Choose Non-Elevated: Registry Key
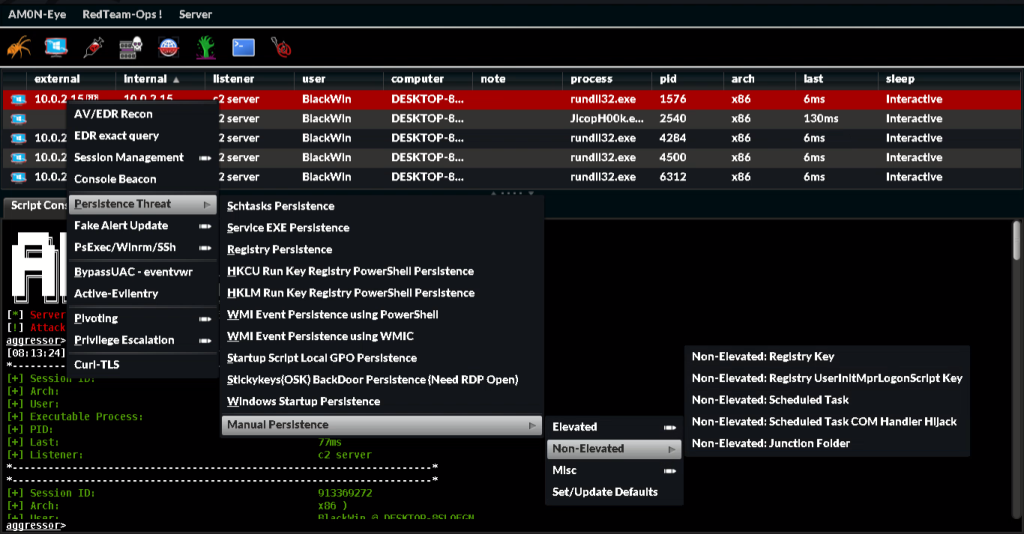The width and height of the screenshot is (1024, 534). click(x=827, y=357)
